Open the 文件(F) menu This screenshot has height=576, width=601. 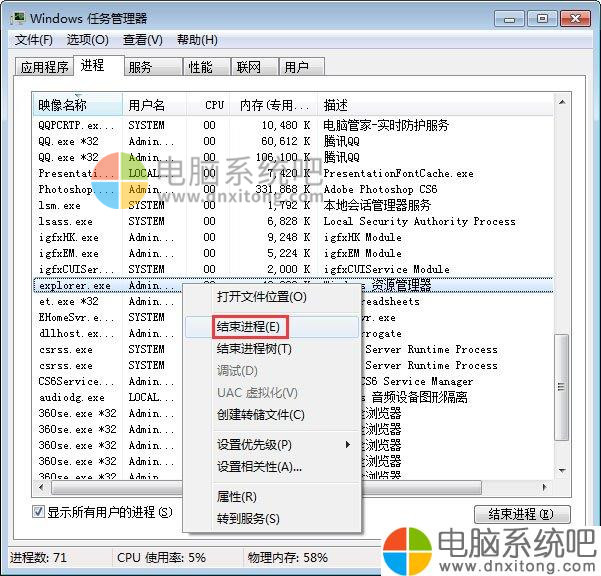(34, 40)
